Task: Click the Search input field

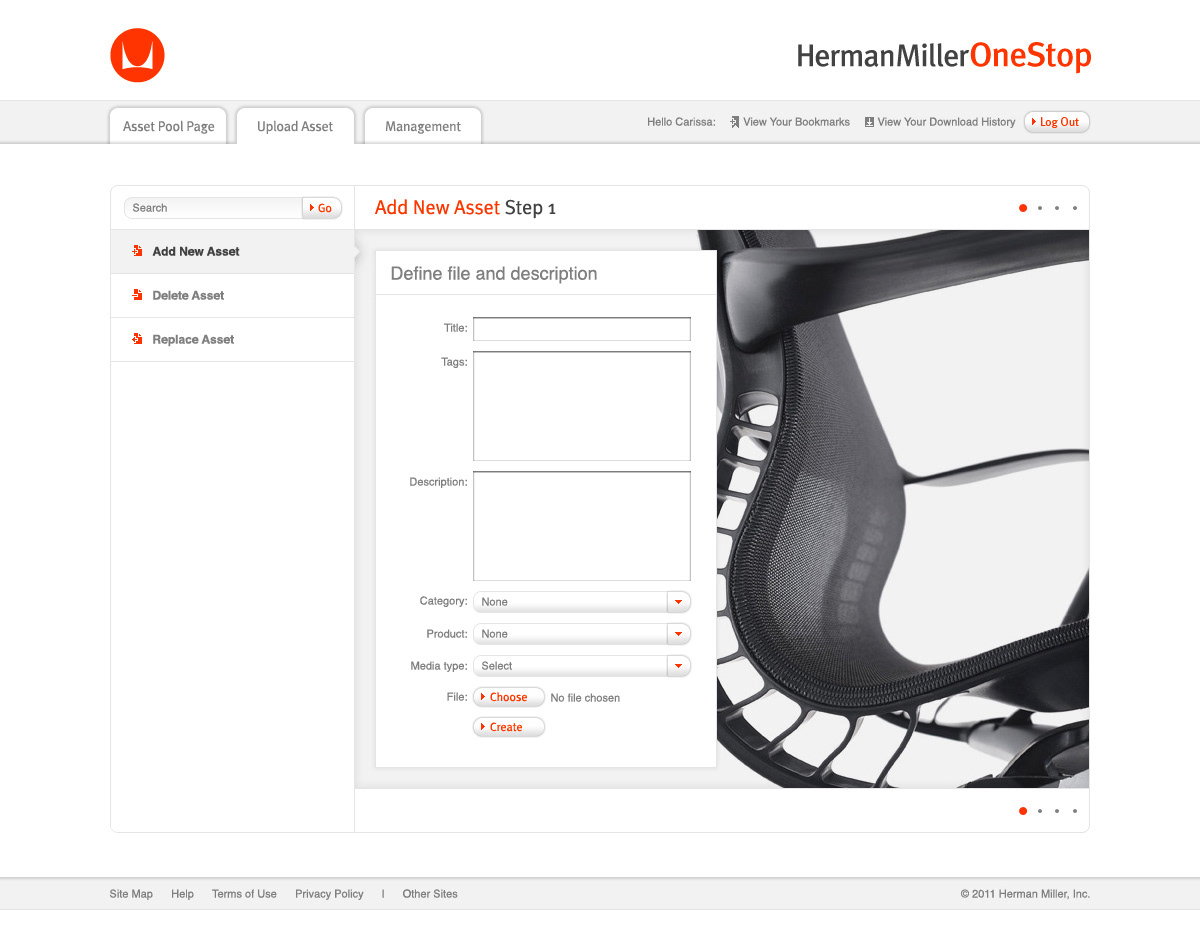Action: pyautogui.click(x=213, y=208)
